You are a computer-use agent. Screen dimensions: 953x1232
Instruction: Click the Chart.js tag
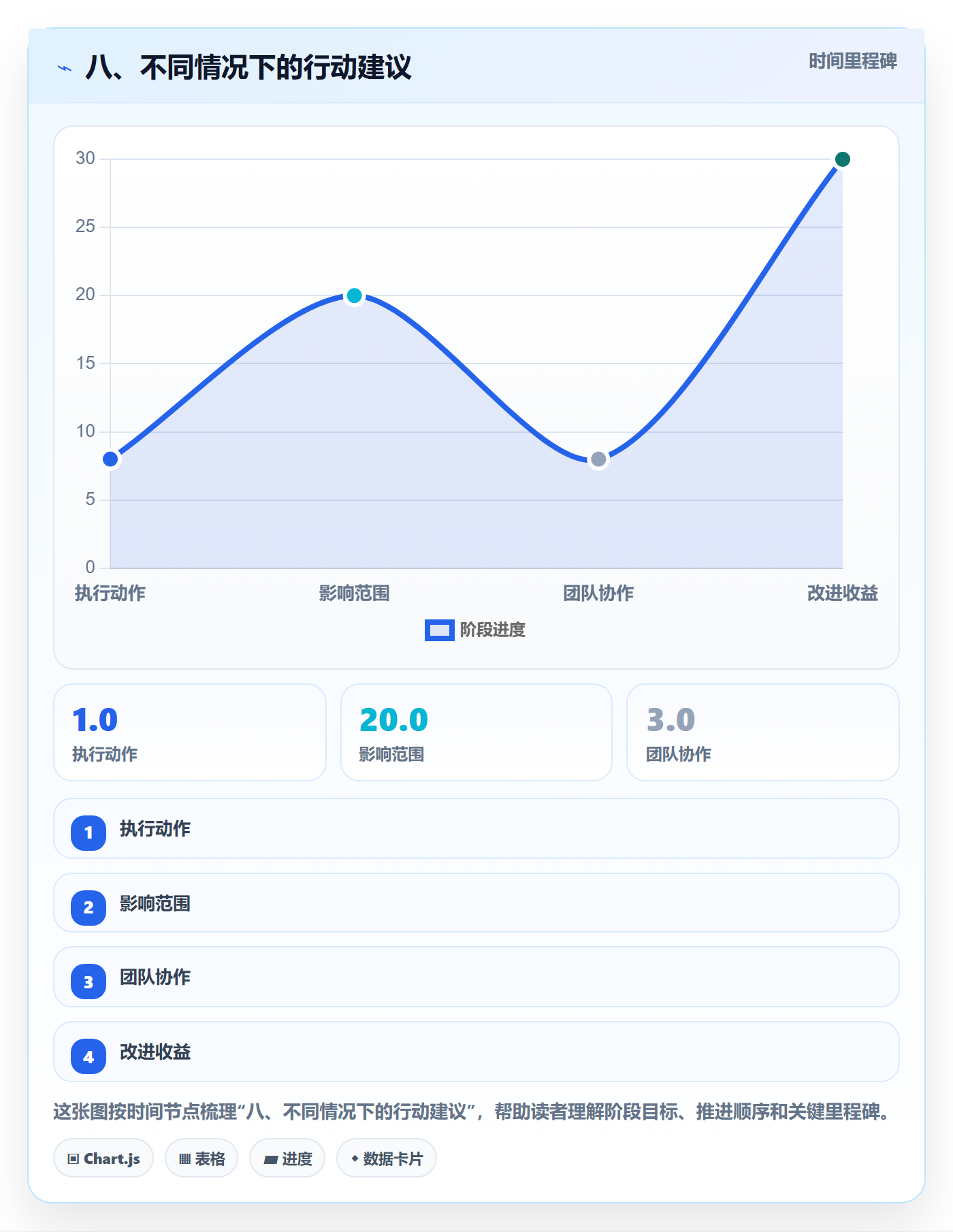coord(103,1158)
